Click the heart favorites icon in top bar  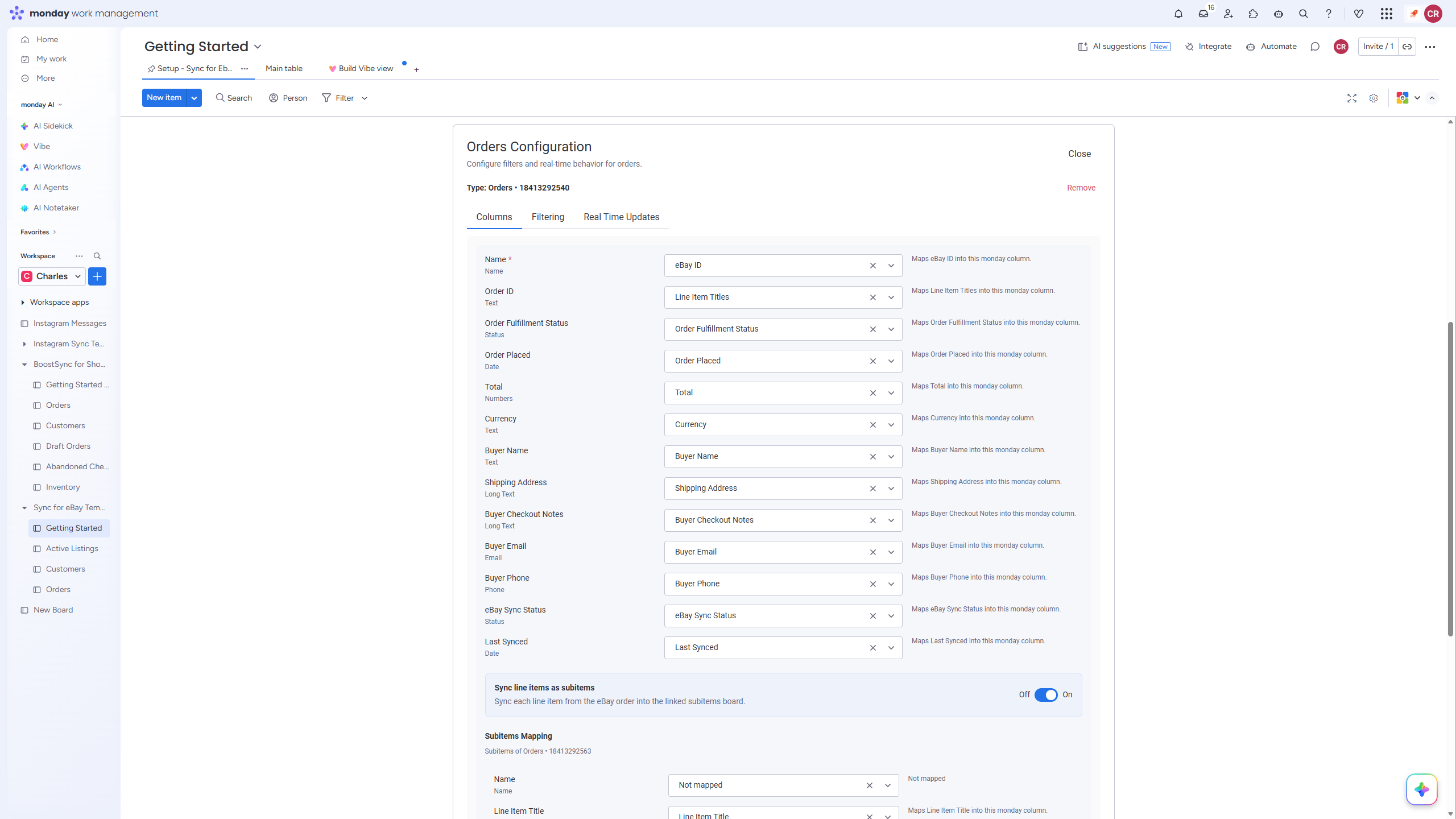pyautogui.click(x=1359, y=14)
